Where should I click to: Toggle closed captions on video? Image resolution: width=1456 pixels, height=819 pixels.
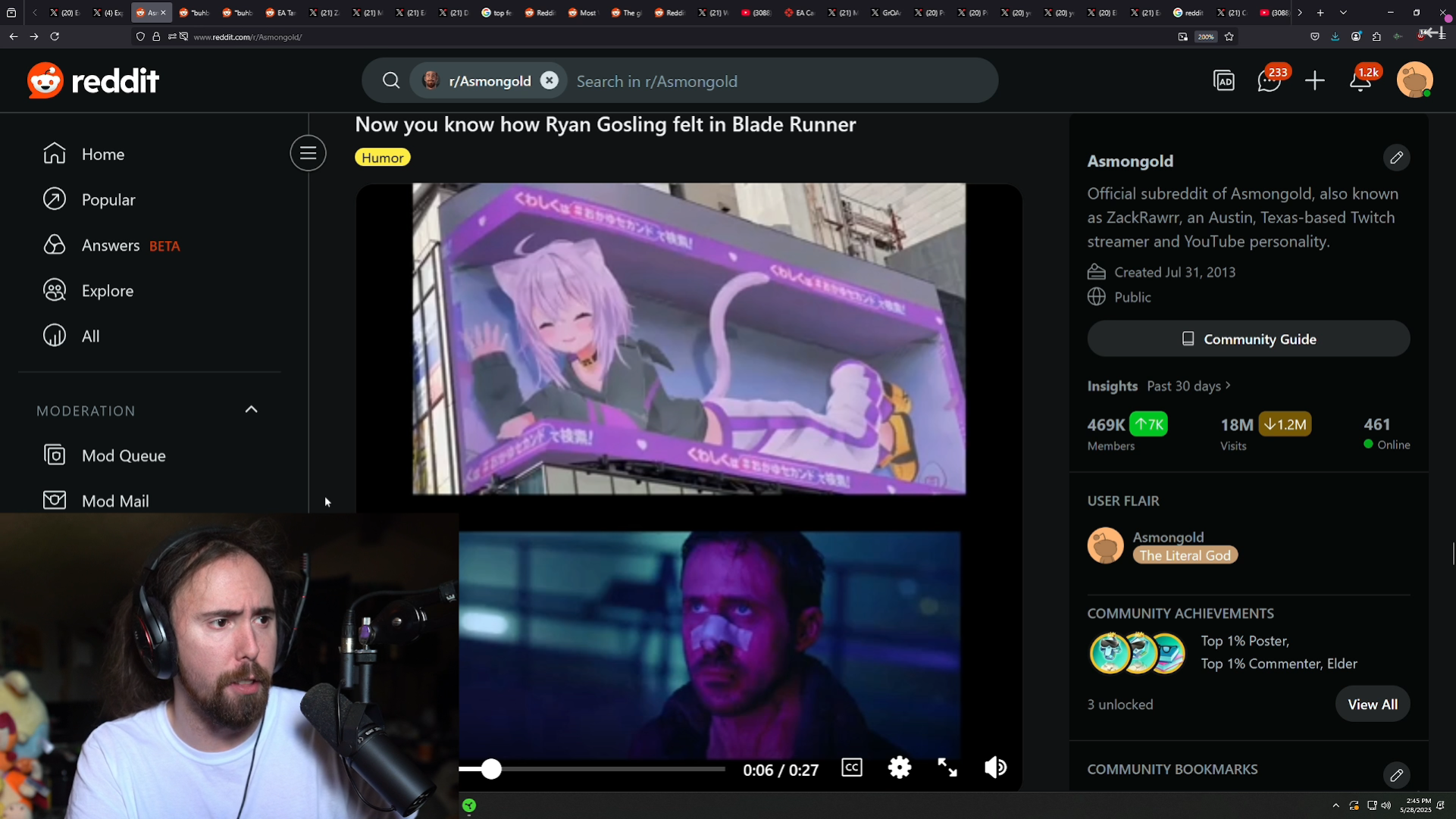click(852, 768)
